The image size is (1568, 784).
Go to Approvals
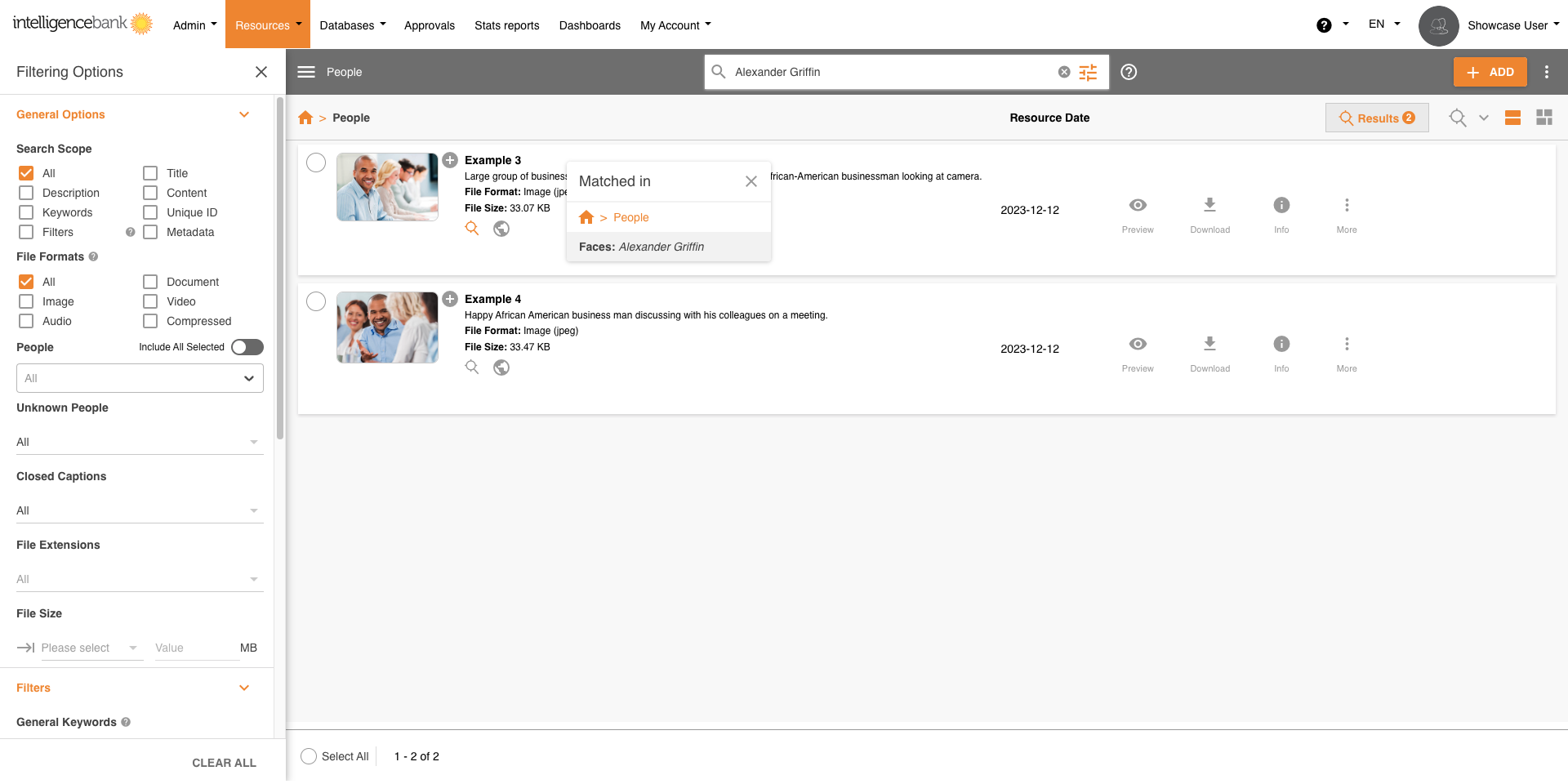430,25
